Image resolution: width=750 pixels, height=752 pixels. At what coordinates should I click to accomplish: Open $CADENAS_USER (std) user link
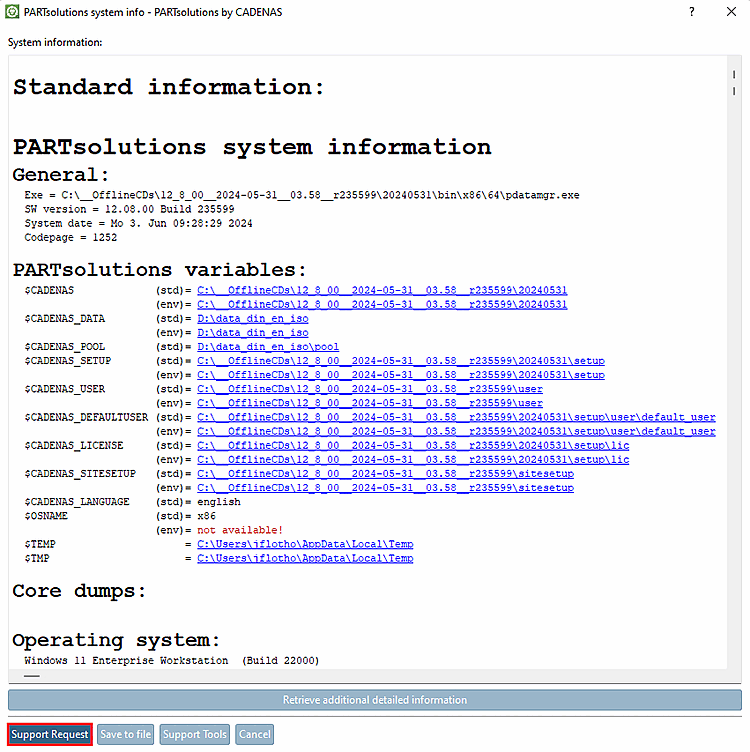click(370, 389)
